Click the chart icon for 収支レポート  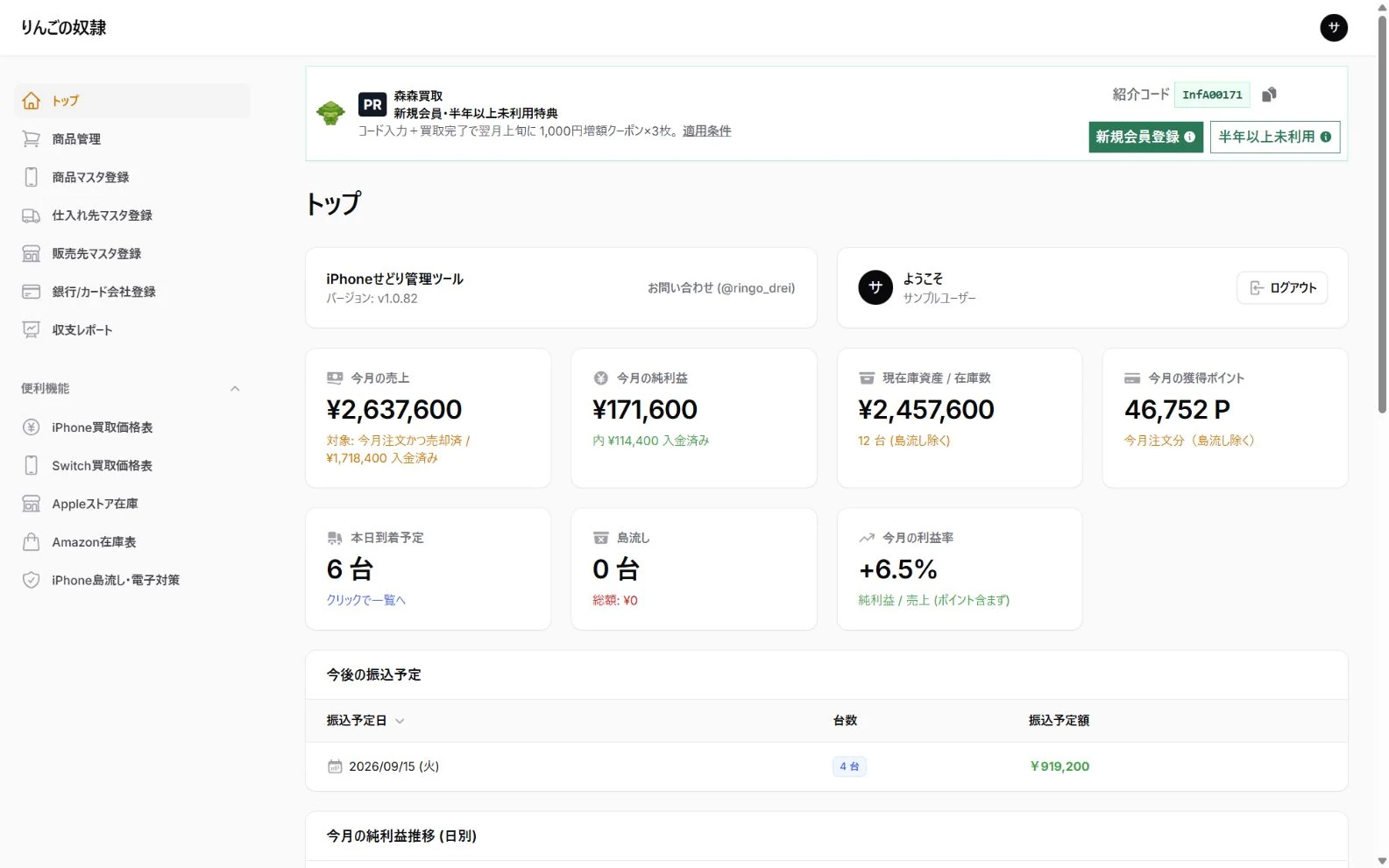click(32, 330)
